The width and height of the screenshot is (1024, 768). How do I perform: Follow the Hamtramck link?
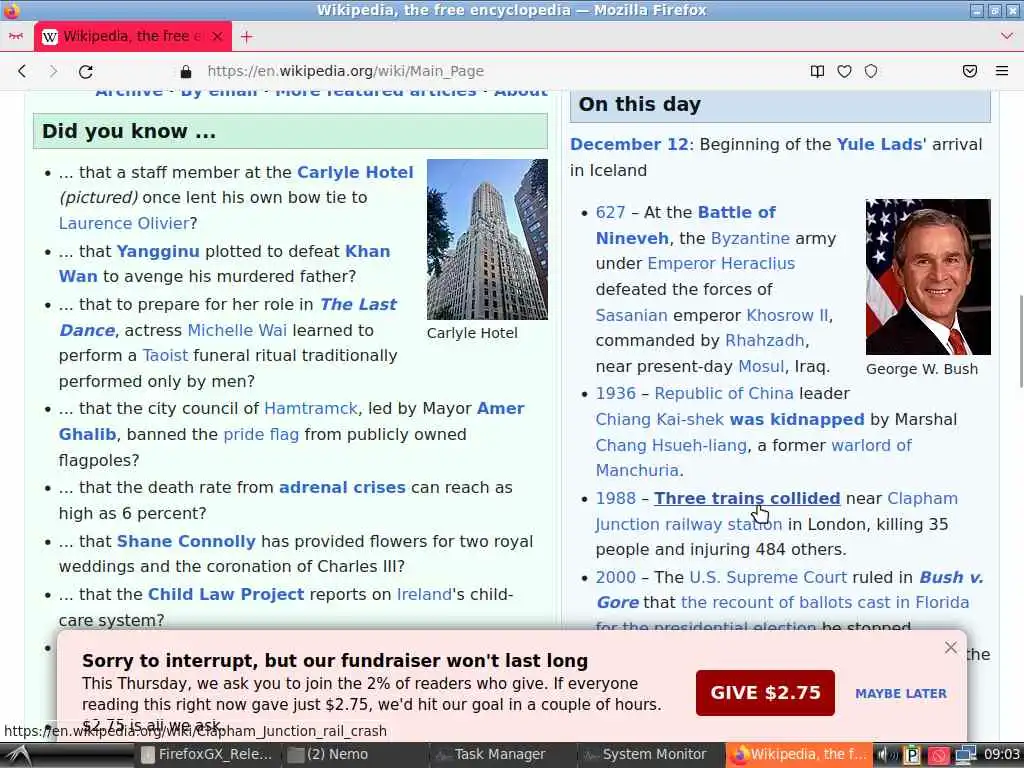click(311, 409)
